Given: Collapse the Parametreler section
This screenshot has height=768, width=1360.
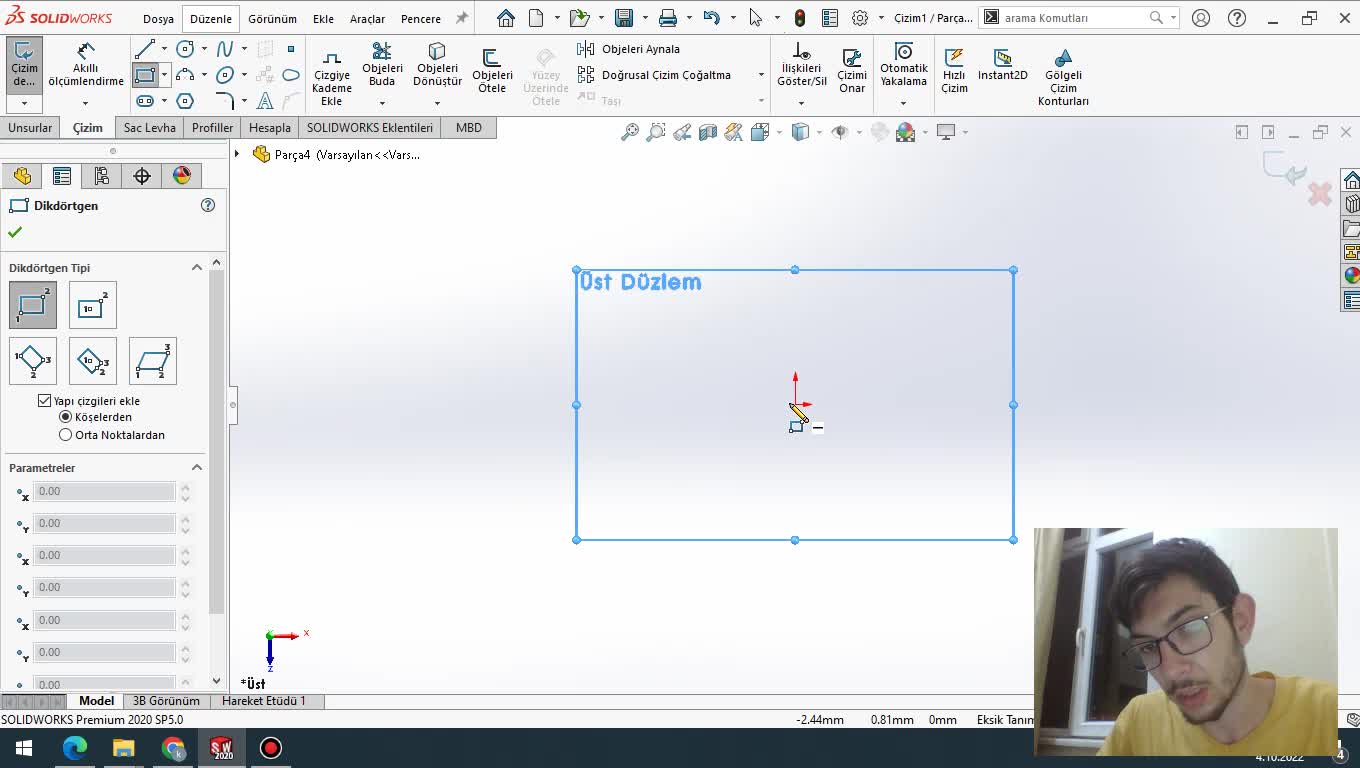Looking at the screenshot, I should (x=197, y=467).
